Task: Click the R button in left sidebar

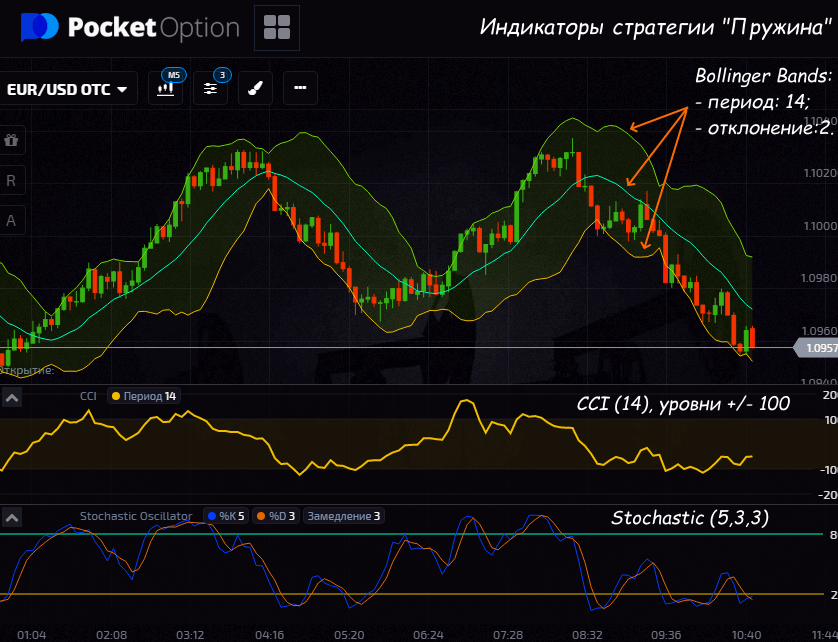Action: point(12,181)
